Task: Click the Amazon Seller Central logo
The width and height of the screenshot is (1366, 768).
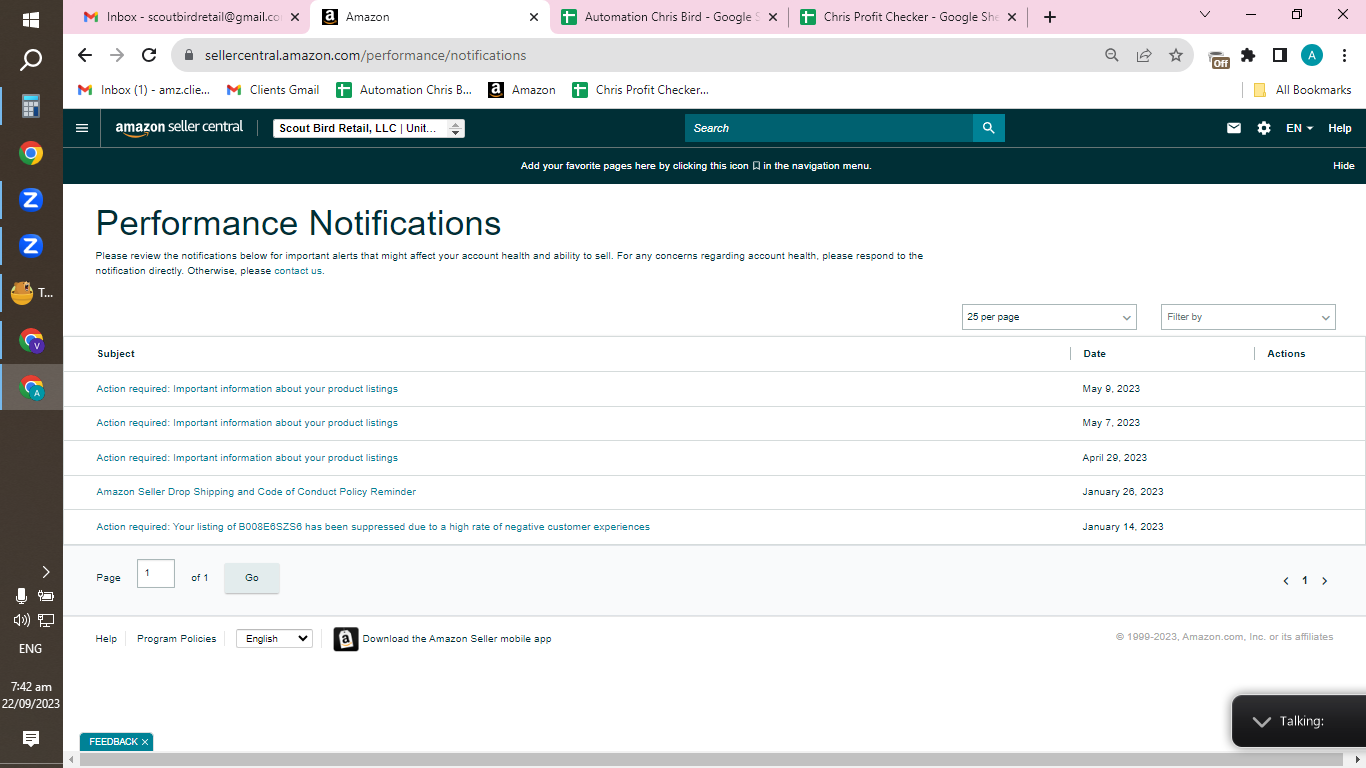Action: (x=179, y=128)
